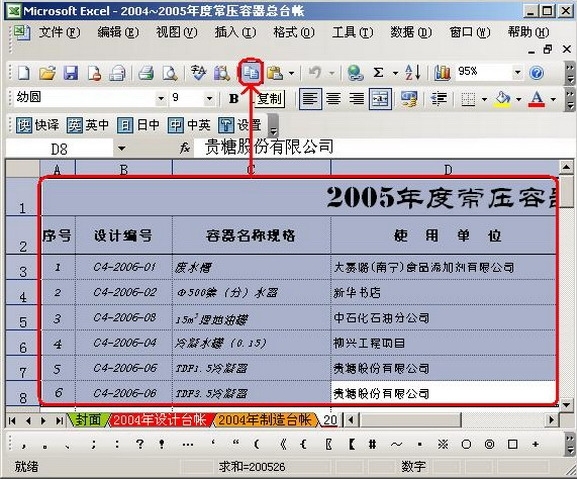Click the AutoSum sigma icon
Image resolution: width=577 pixels, height=479 pixels.
click(379, 72)
